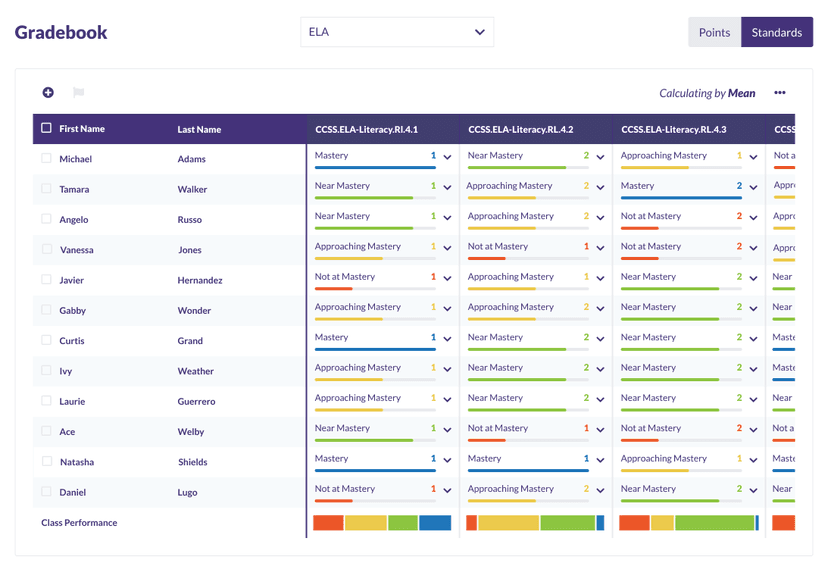
Task: Select the Standards view tab
Action: pos(776,32)
